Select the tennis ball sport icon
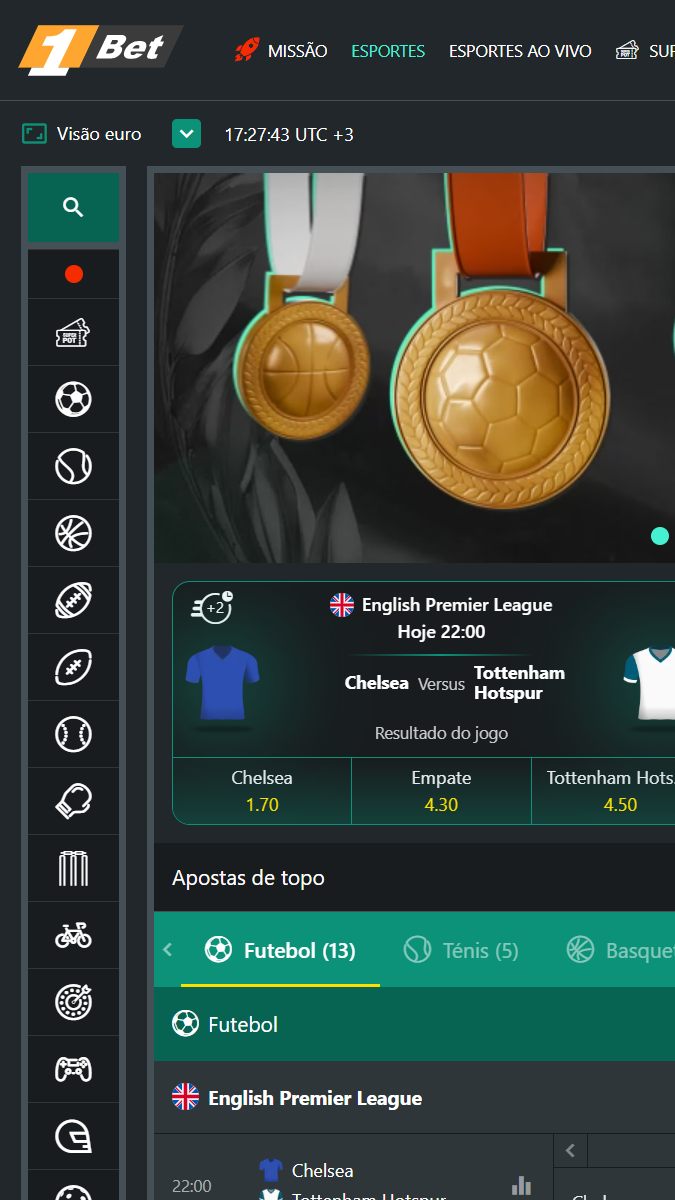 tap(73, 467)
